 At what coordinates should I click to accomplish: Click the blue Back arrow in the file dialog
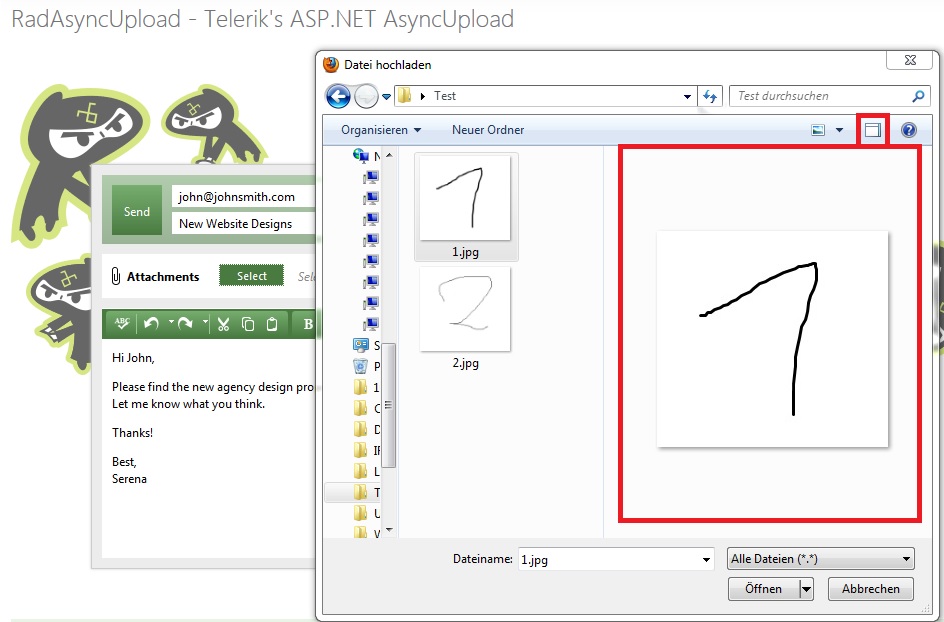pos(338,96)
